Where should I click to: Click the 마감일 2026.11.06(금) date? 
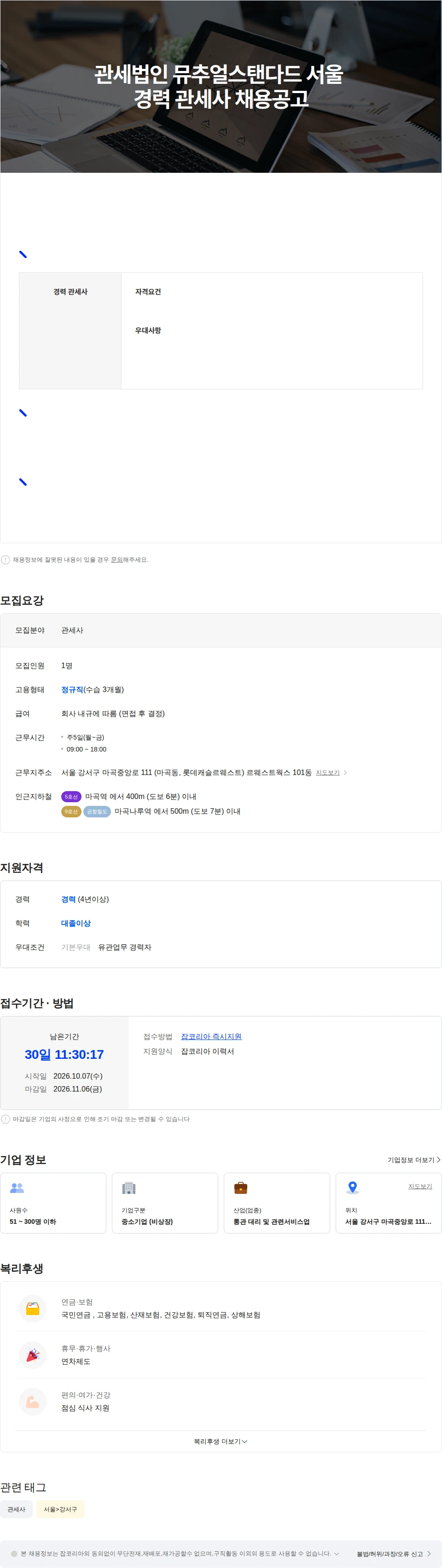coord(77,1089)
